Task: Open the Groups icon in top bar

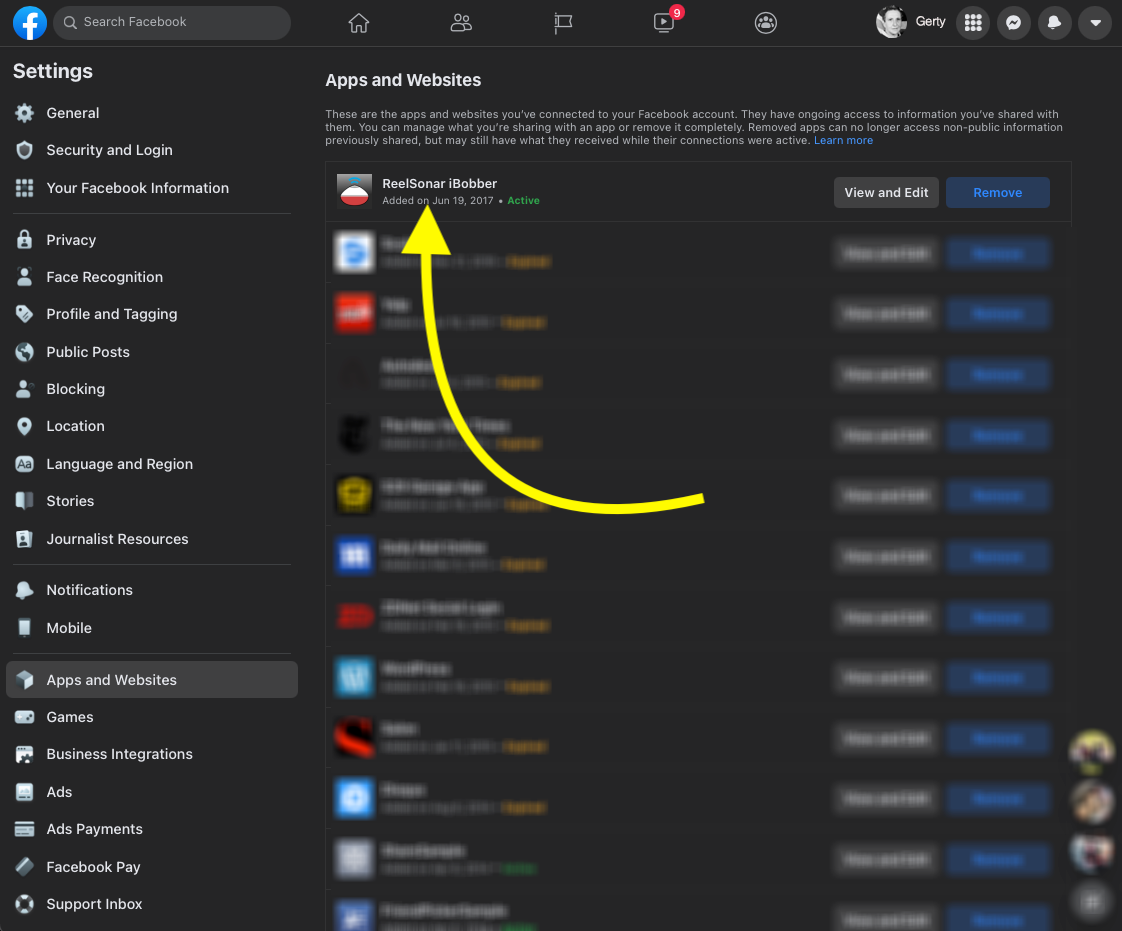Action: 766,23
